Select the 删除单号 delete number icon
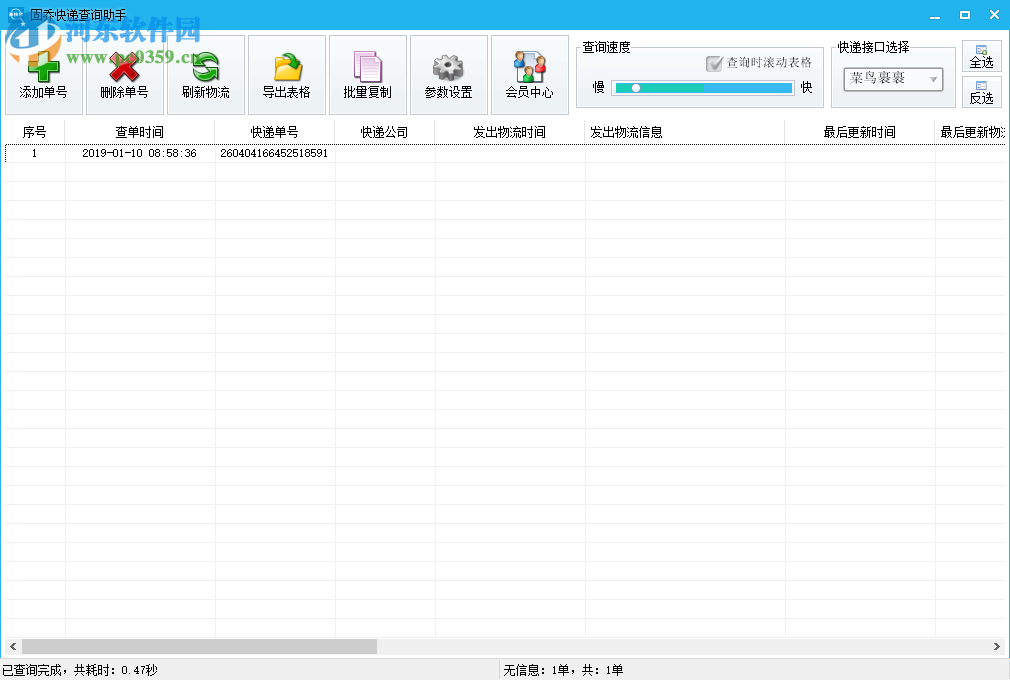This screenshot has height=680, width=1010. click(124, 74)
